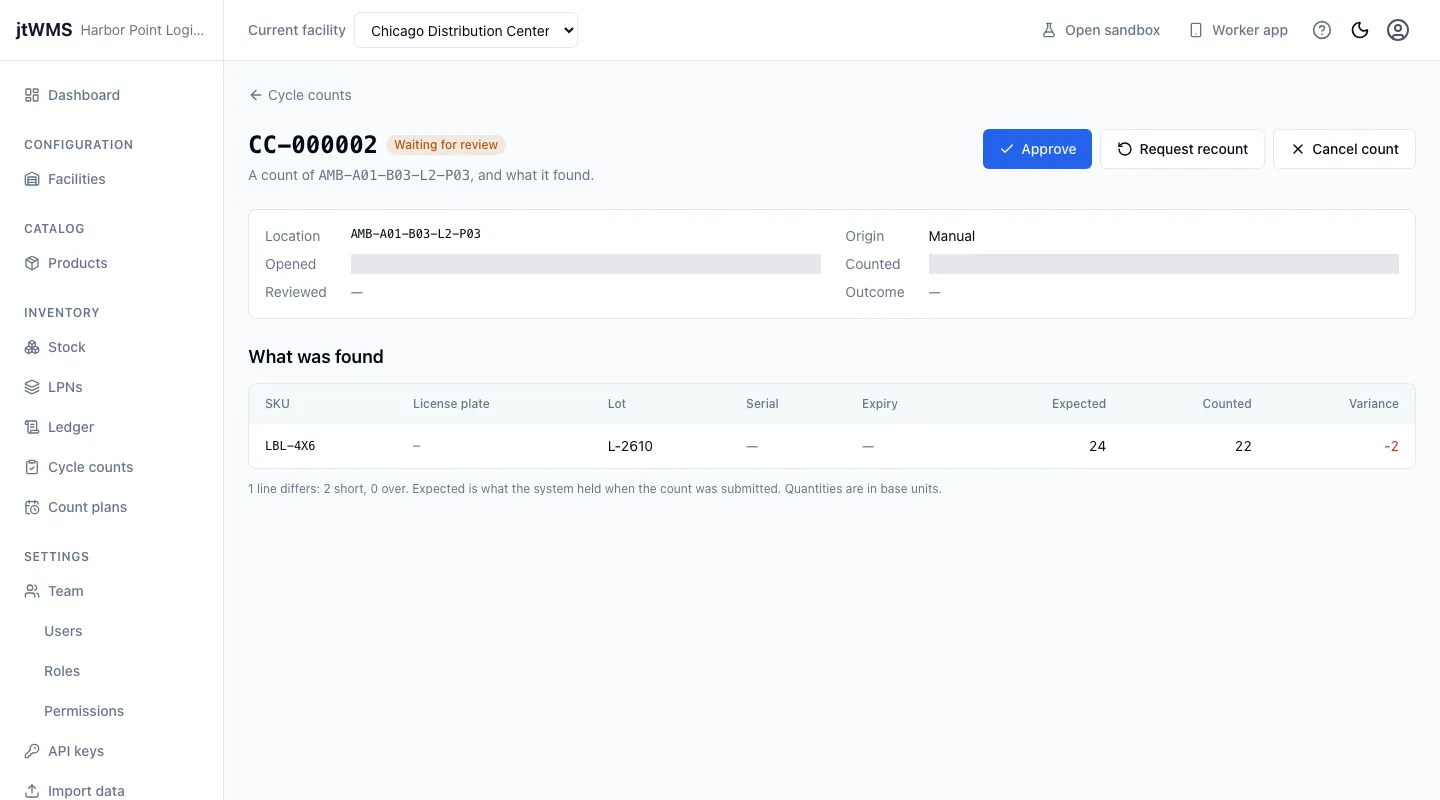Click the Cycle counts clipboard icon
Image resolution: width=1440 pixels, height=800 pixels.
32,467
